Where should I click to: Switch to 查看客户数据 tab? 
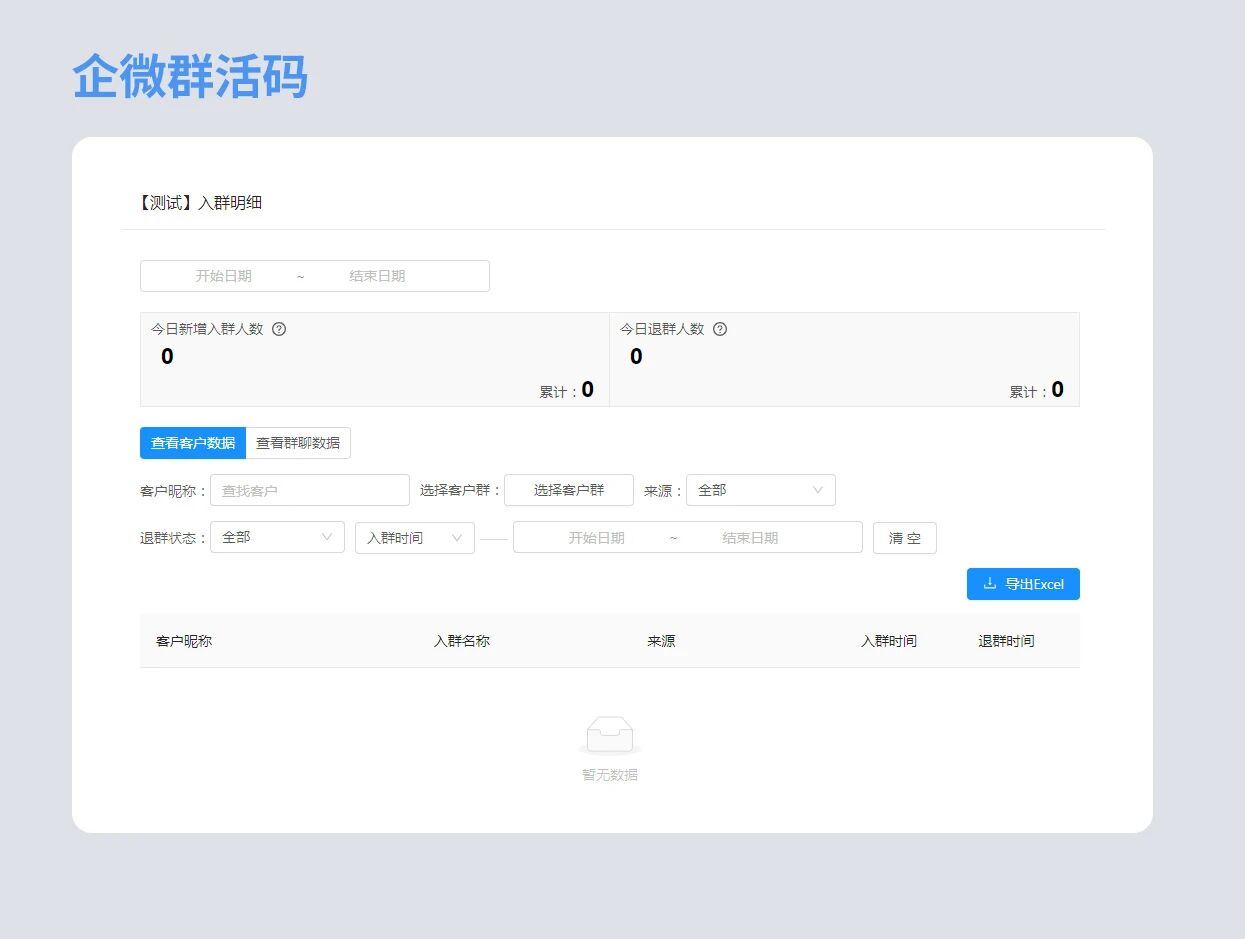193,443
